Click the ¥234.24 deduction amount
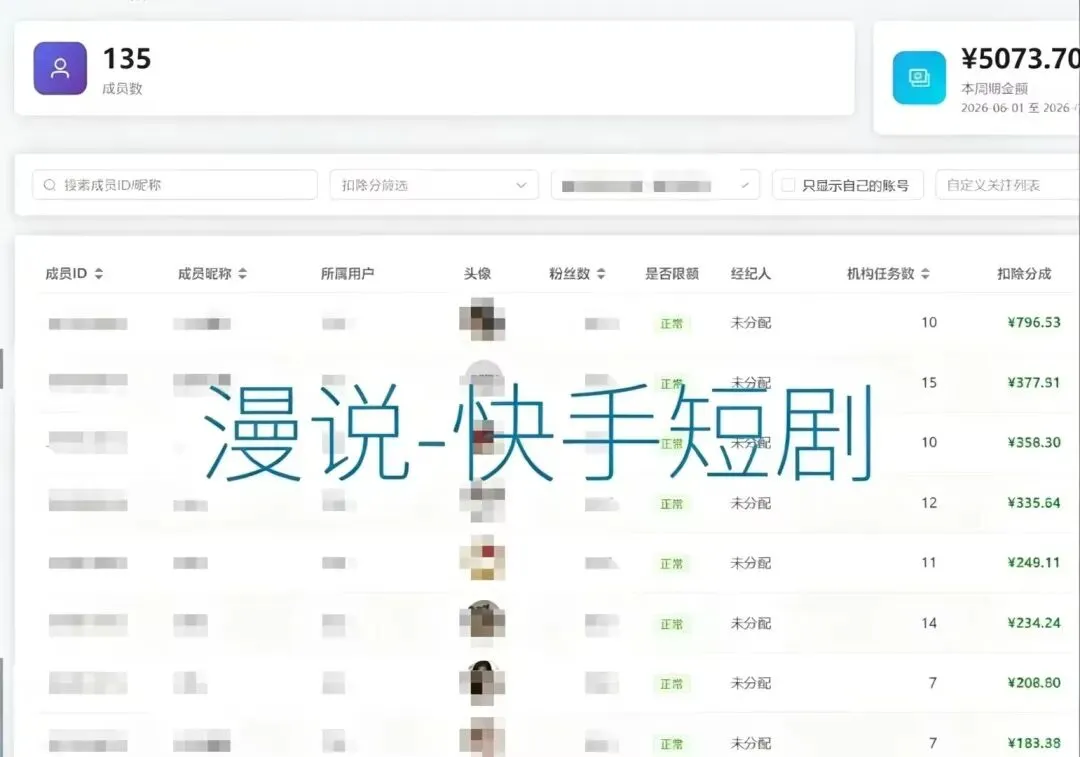The width and height of the screenshot is (1080, 757). click(1034, 623)
